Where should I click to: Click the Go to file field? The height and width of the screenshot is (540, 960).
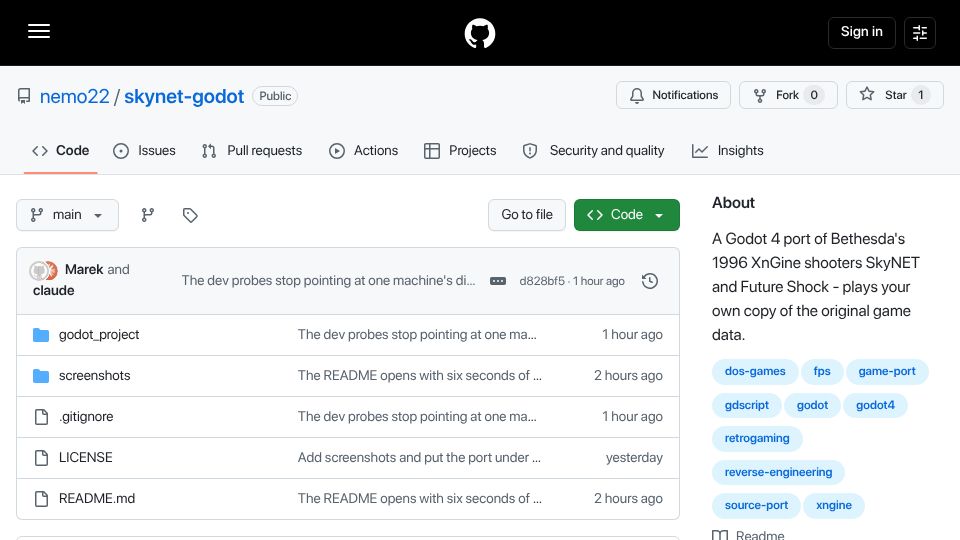[527, 215]
